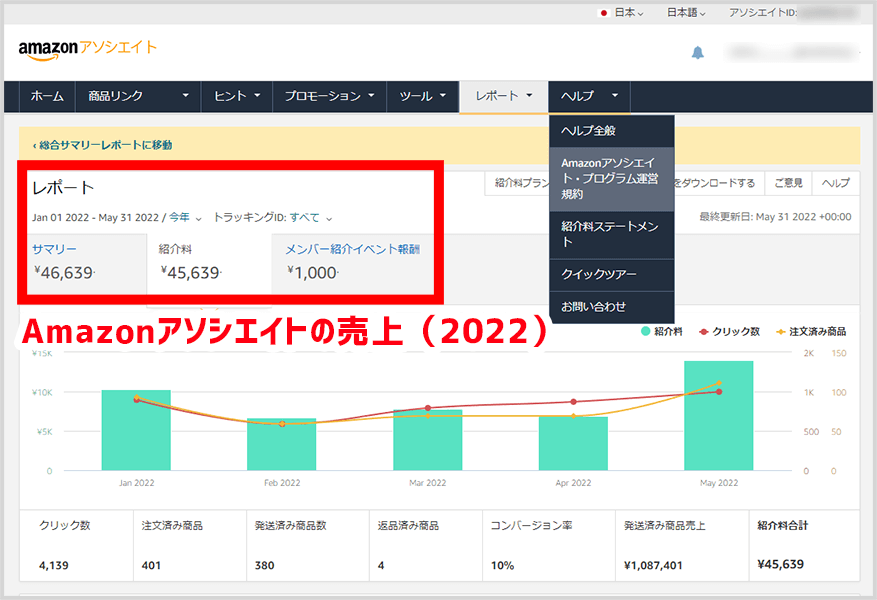Open the 今年 date range dropdown
Viewport: 877px width, 600px height.
coord(185,218)
